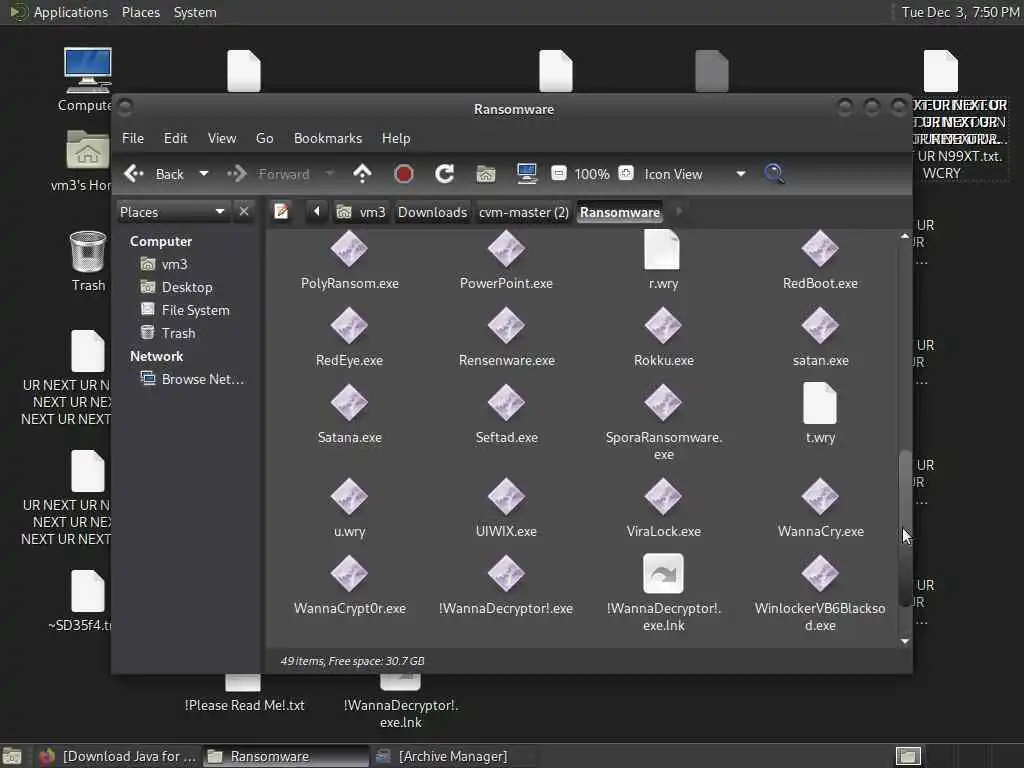This screenshot has width=1024, height=768.
Task: Select Trash in the Places sidebar
Action: (168, 333)
